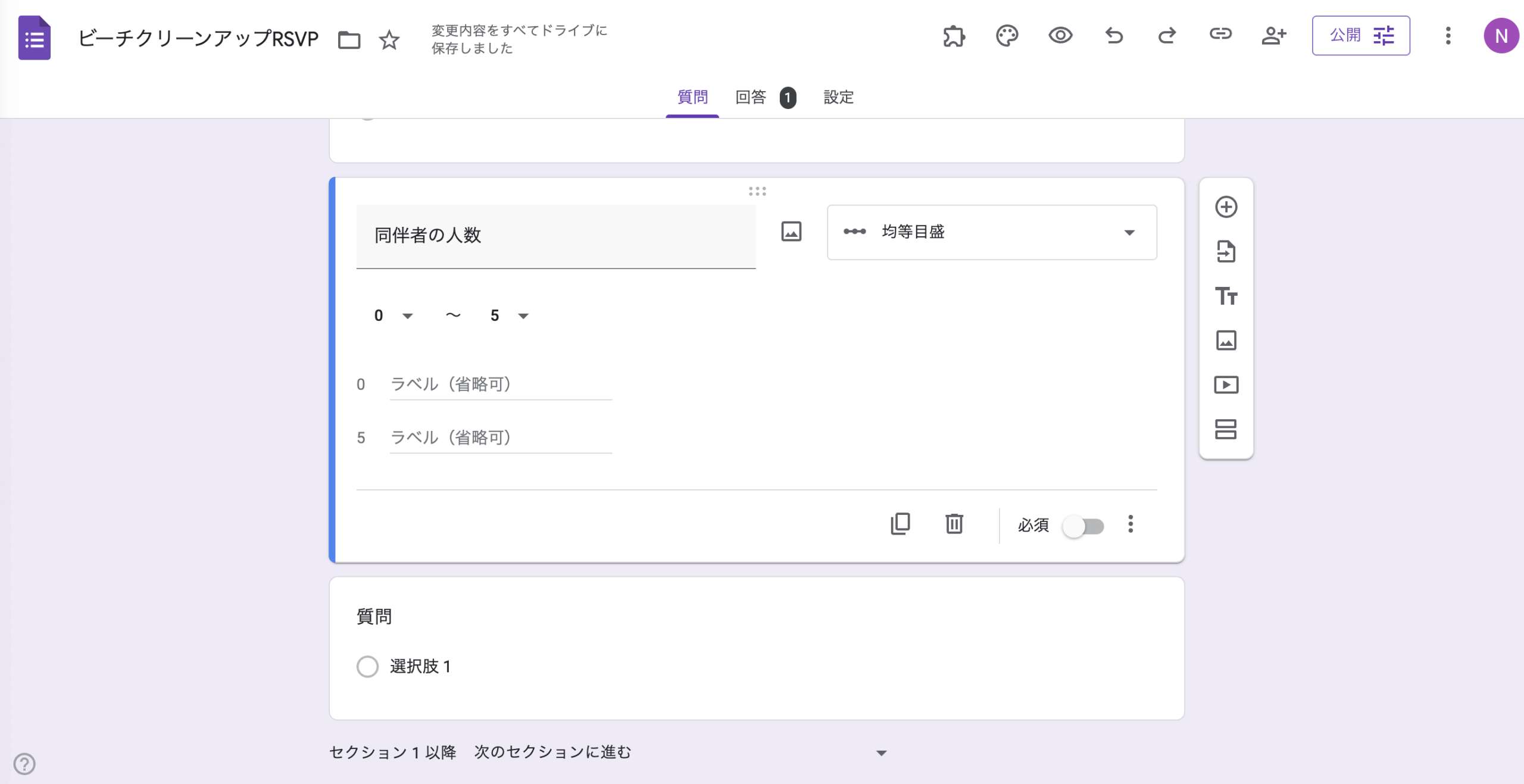
Task: Switch to the 設定 tab
Action: [x=838, y=97]
